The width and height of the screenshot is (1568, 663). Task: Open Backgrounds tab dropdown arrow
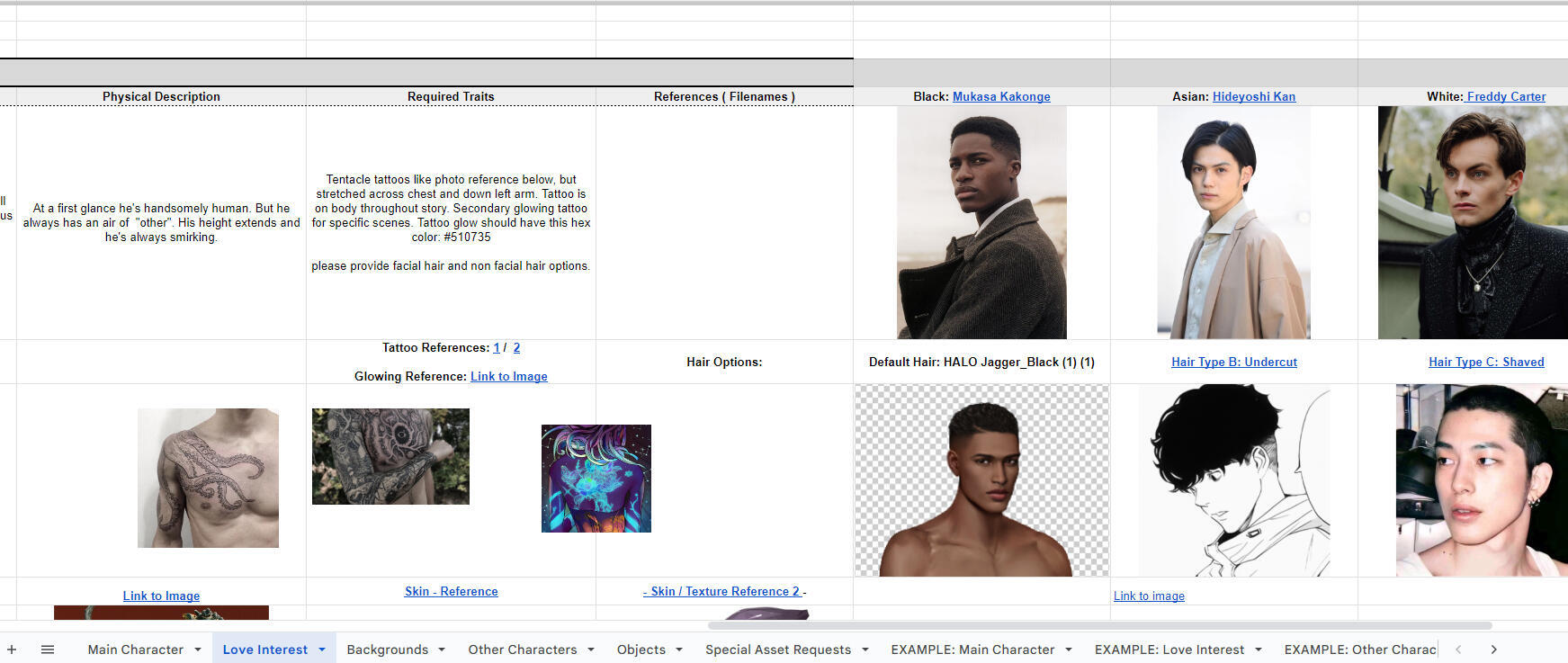442,650
